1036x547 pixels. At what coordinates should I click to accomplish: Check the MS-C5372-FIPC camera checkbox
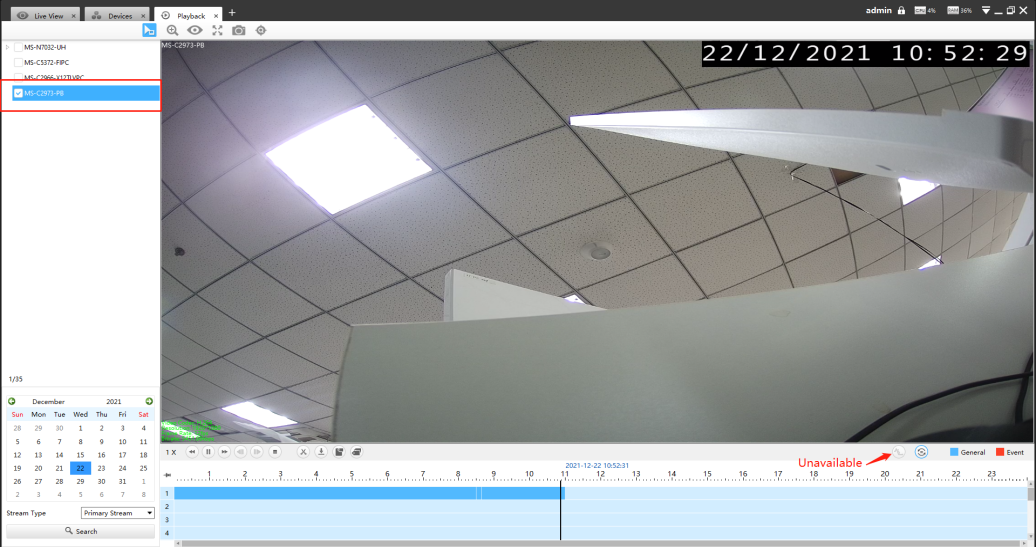(18, 63)
